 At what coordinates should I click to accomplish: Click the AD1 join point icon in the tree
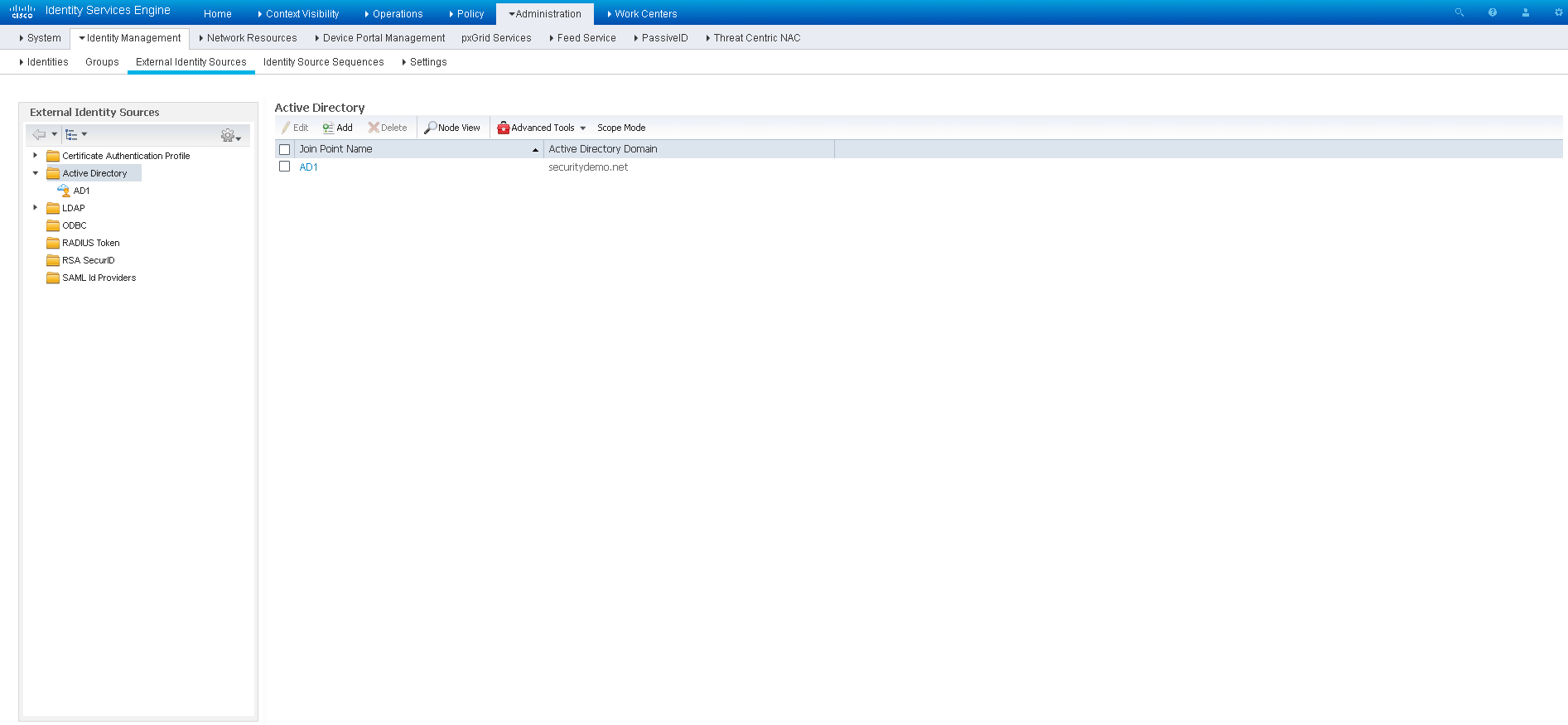click(x=64, y=191)
